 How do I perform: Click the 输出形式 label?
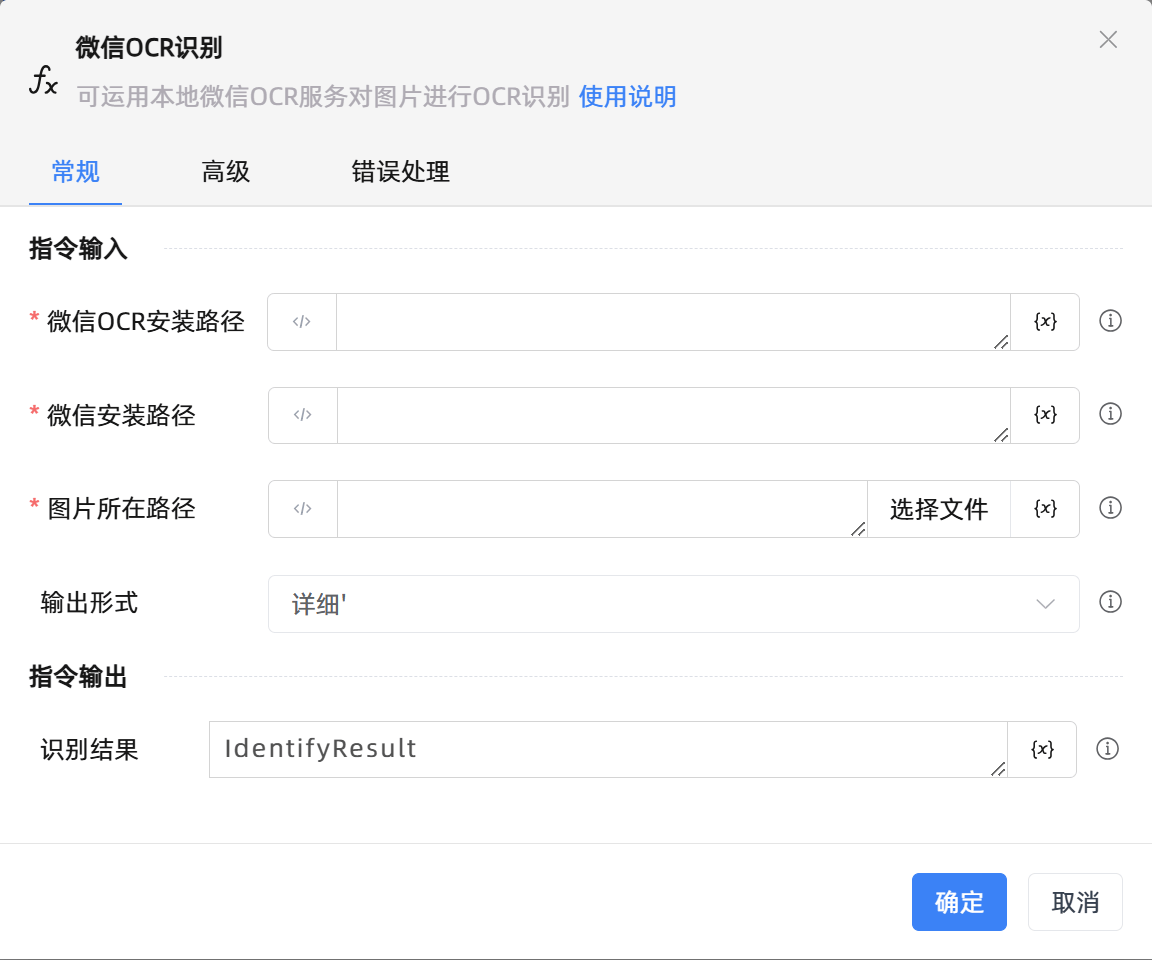pos(90,603)
